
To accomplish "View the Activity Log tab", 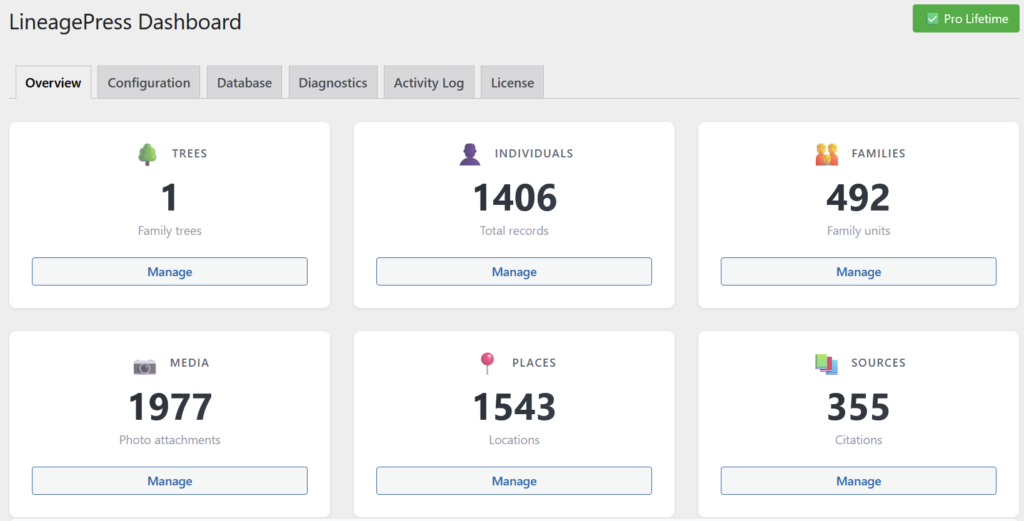I will [x=429, y=83].
